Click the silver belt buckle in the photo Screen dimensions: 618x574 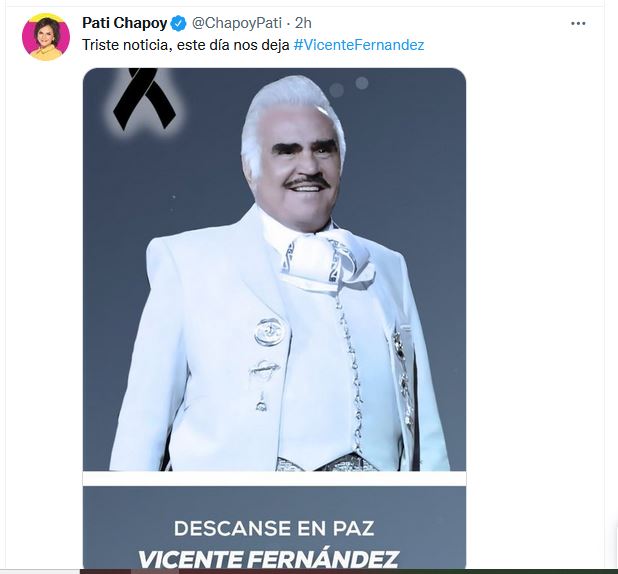[x=327, y=463]
